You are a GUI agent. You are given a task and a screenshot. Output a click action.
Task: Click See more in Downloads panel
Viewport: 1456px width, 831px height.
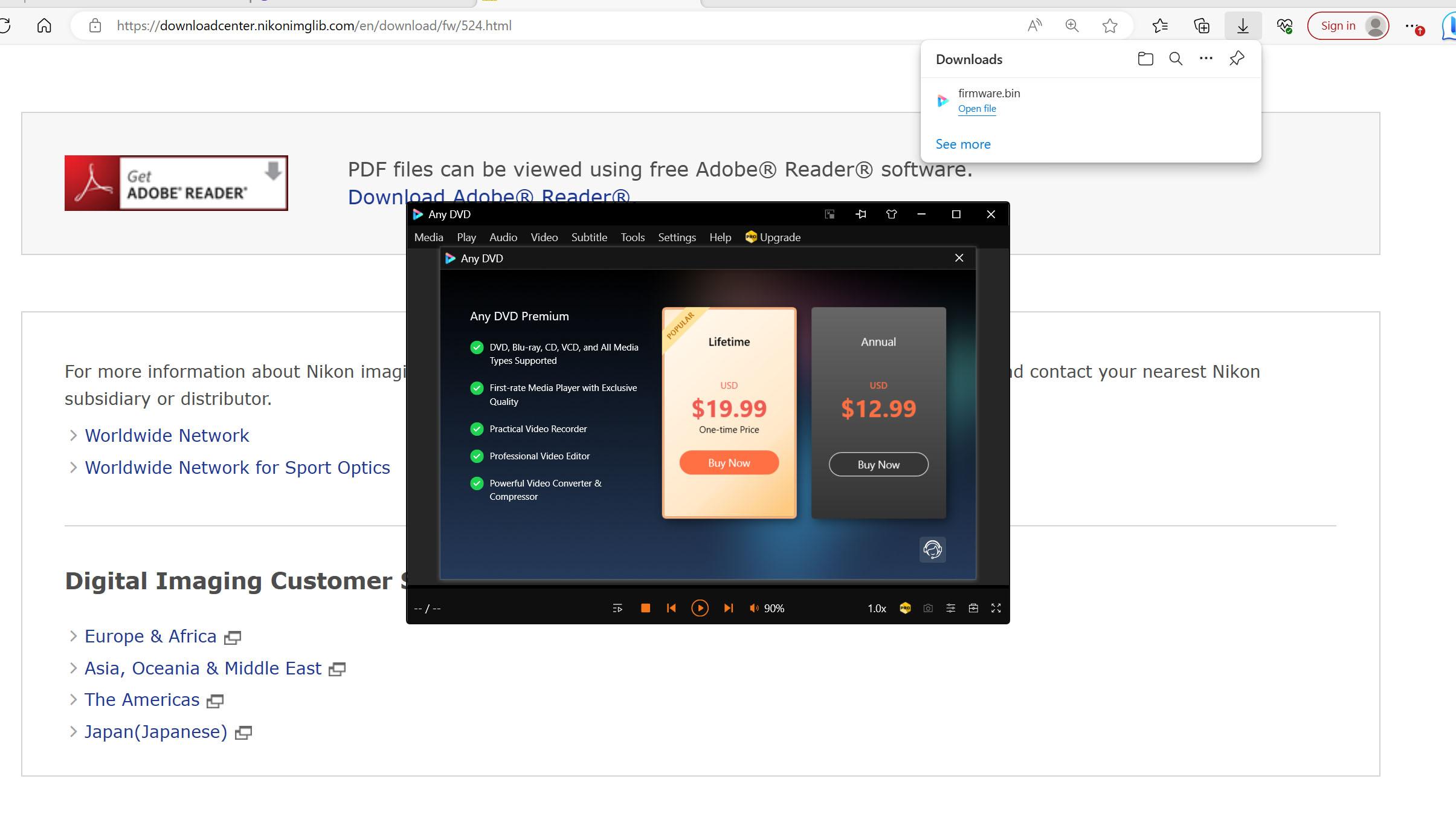[963, 144]
